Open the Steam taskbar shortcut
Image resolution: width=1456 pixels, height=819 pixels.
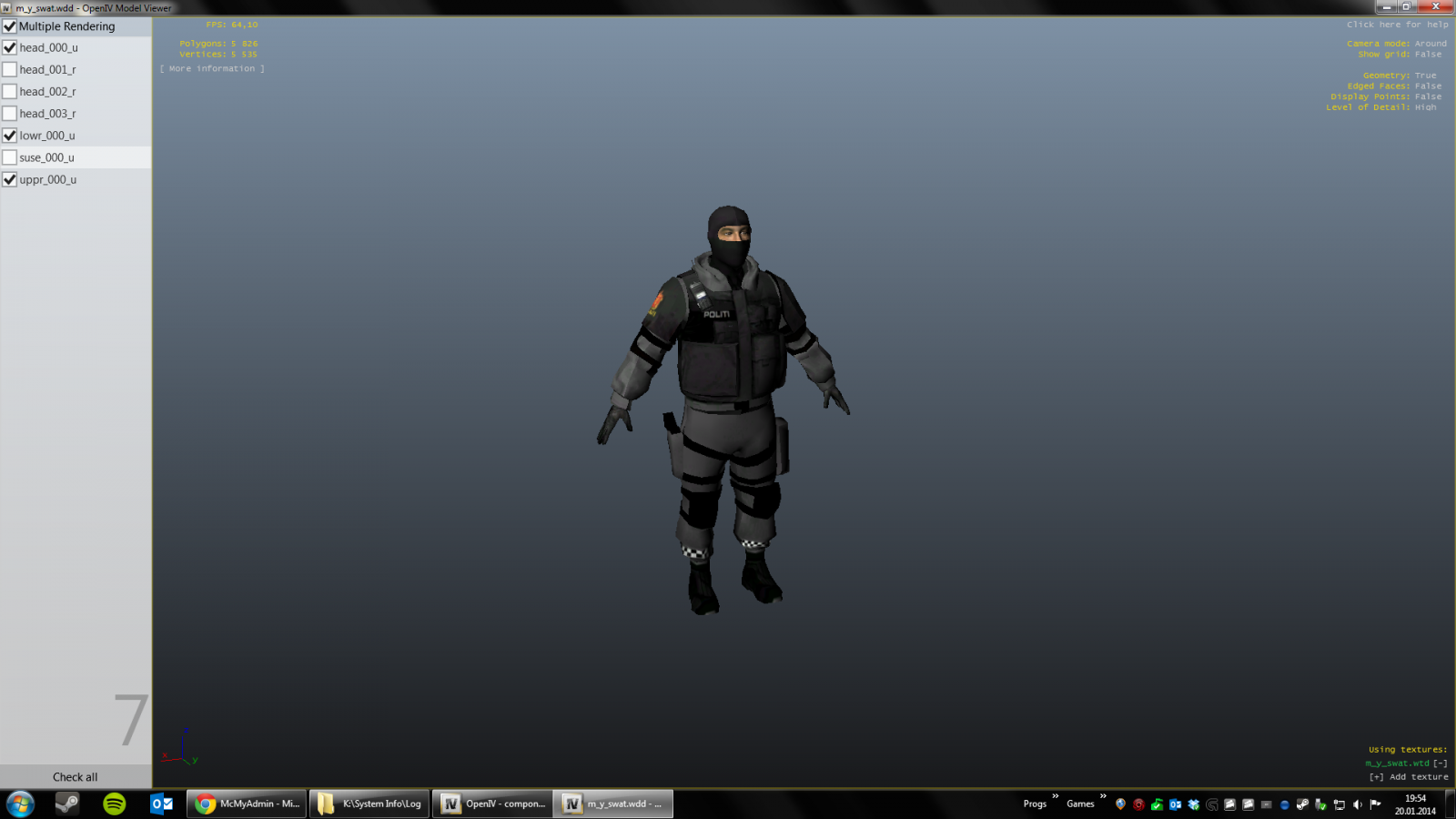point(67,804)
